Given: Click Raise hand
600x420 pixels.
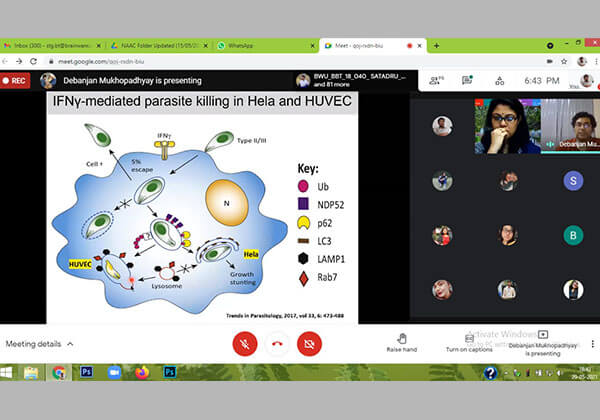Looking at the screenshot, I should click(401, 342).
